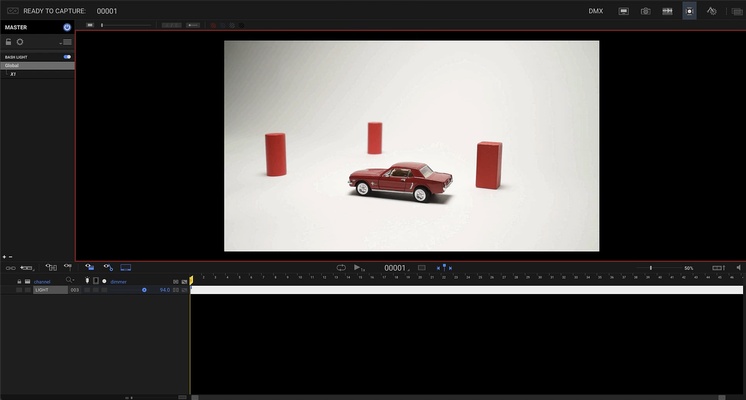Open the Arc motion control workspace icon
Image resolution: width=746 pixels, height=400 pixels.
coord(712,11)
